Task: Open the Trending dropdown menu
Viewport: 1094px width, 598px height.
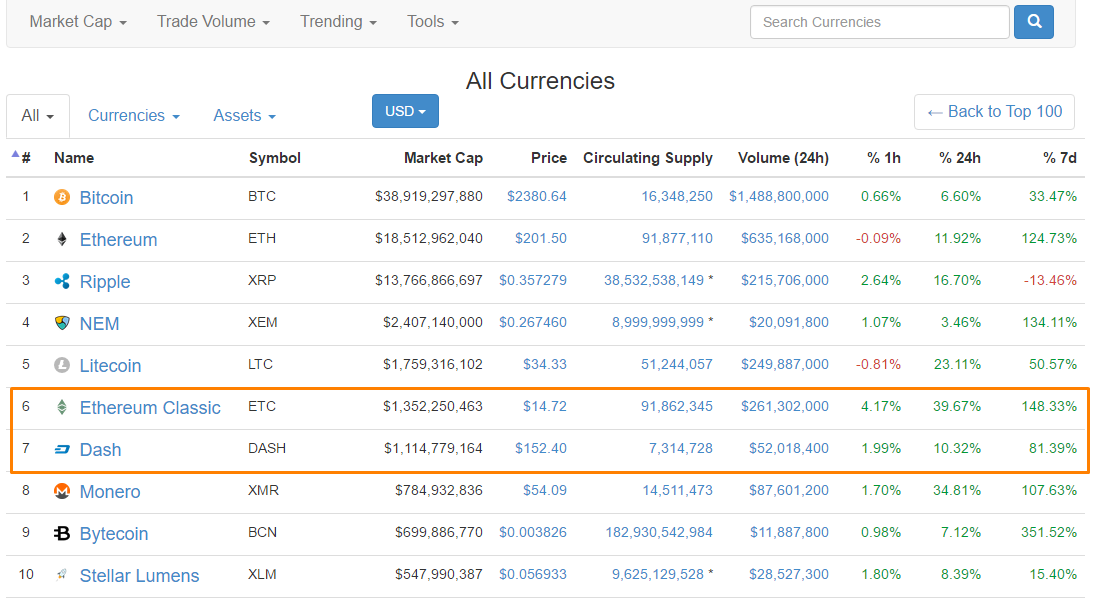Action: tap(338, 22)
